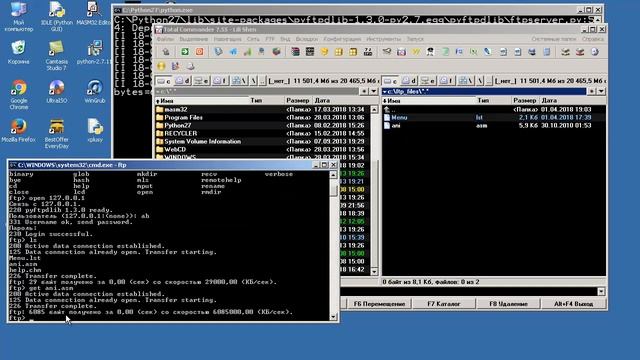Open left panel directory history dropdown
This screenshot has height=360, width=640.
373,91
